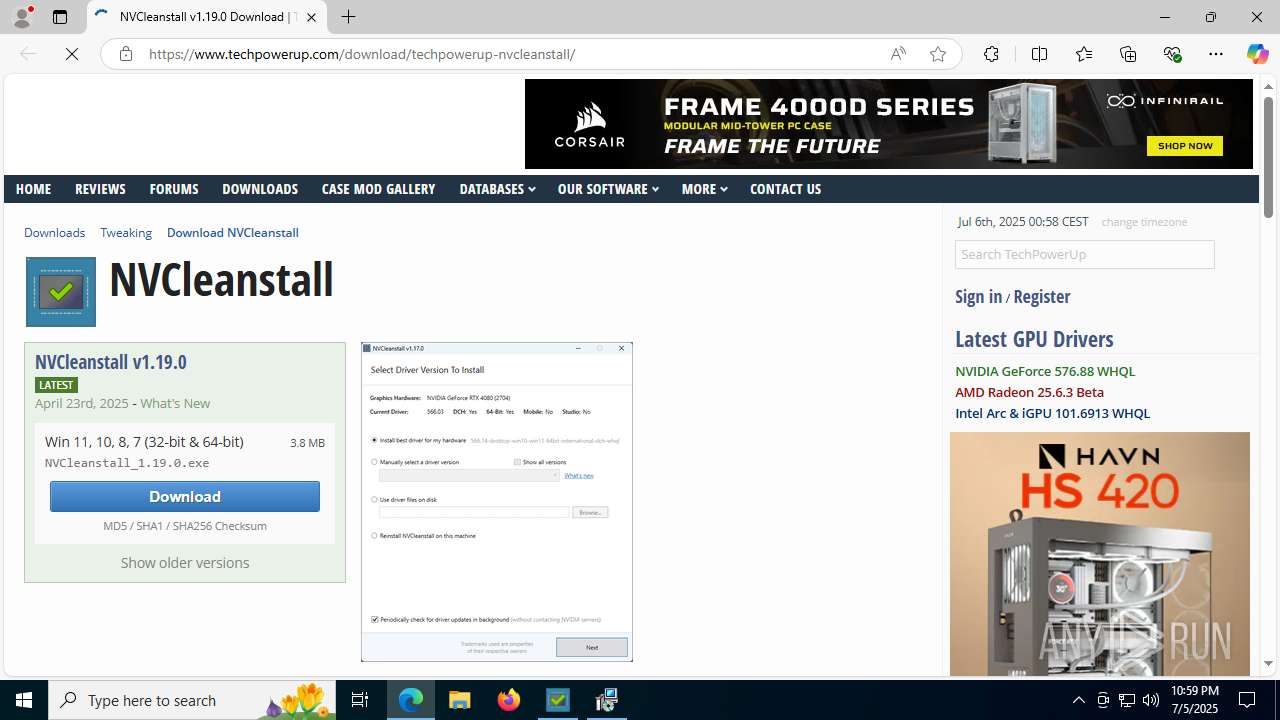Open the notification center

(1248, 700)
